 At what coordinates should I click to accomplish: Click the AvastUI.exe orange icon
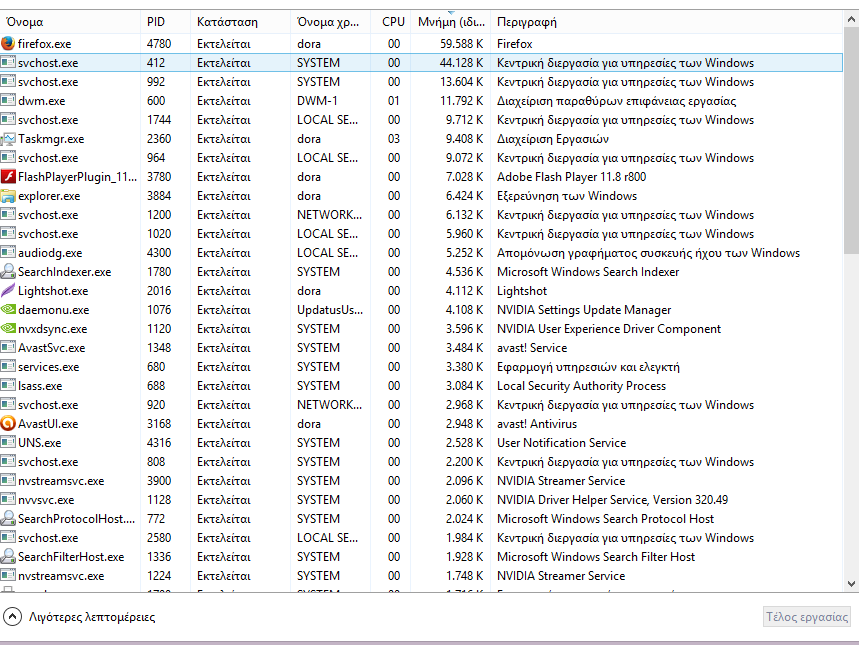(x=8, y=424)
